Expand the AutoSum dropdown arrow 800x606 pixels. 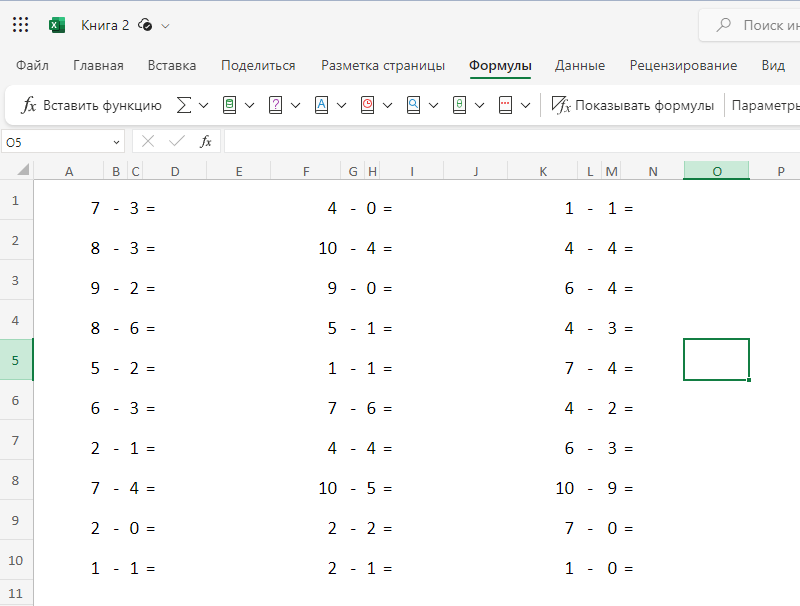[x=203, y=104]
